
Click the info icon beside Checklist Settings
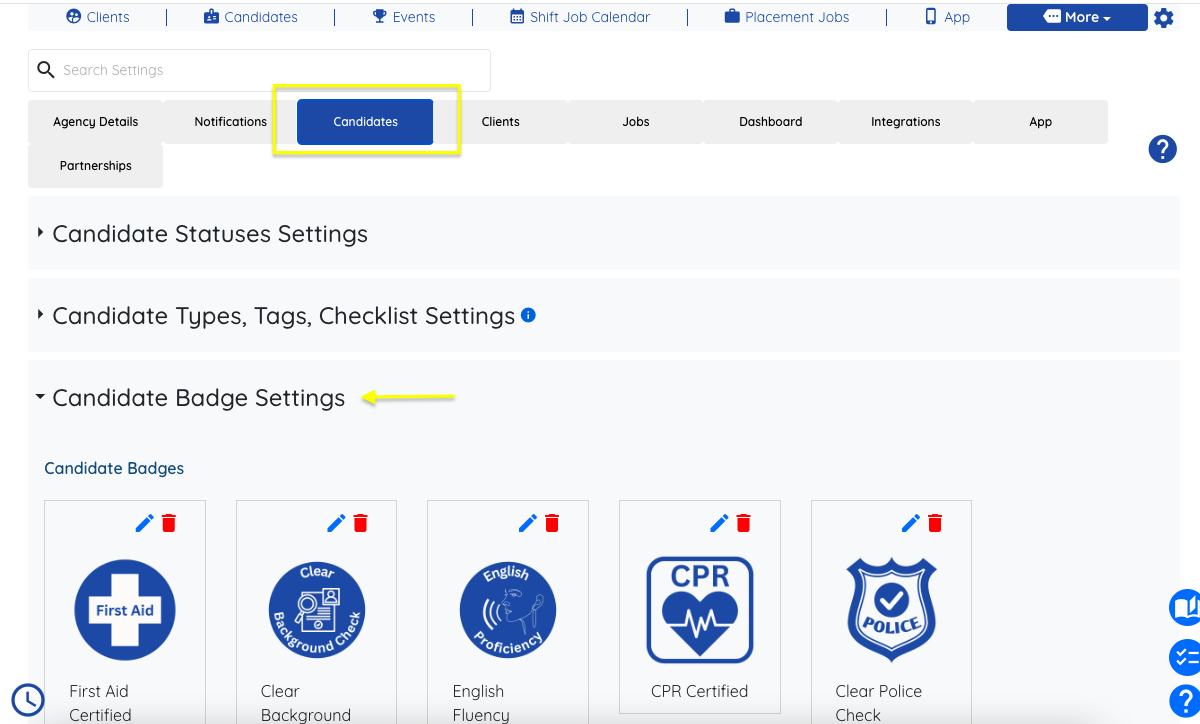pos(529,315)
